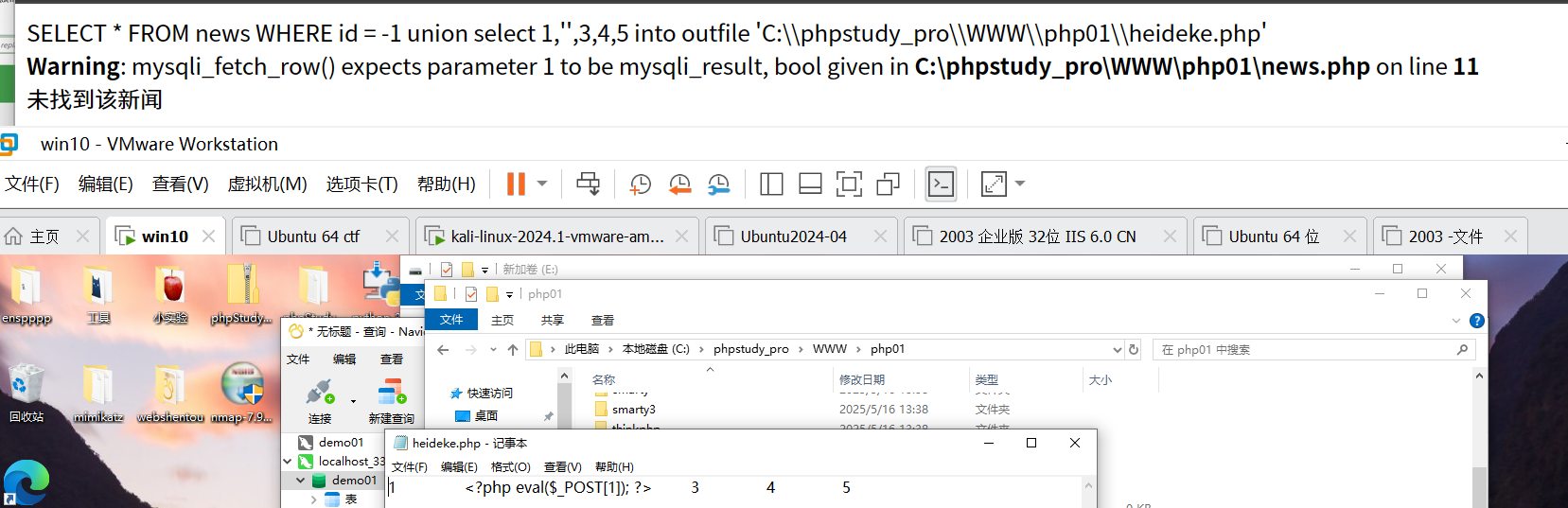Open VMware 查看(V) menu

click(181, 184)
